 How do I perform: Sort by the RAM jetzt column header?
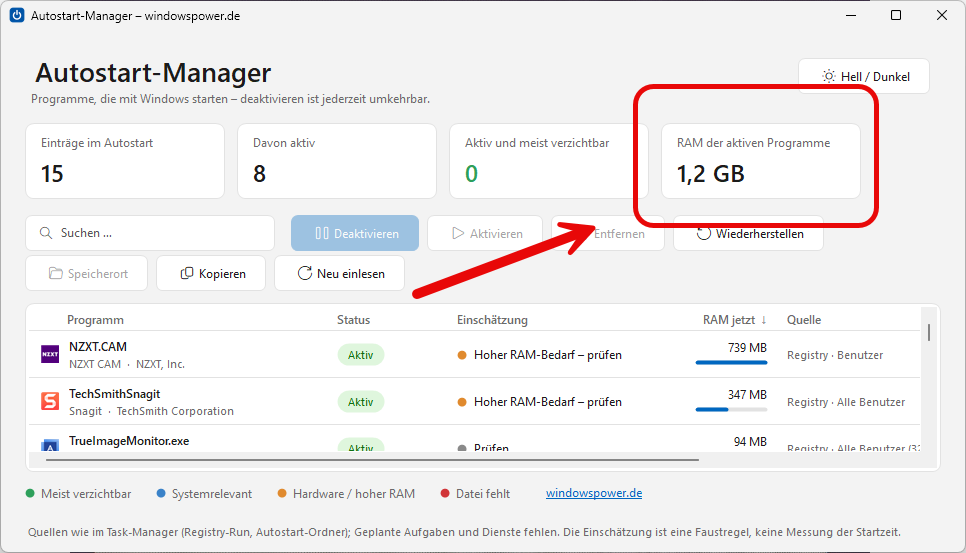pyautogui.click(x=734, y=320)
